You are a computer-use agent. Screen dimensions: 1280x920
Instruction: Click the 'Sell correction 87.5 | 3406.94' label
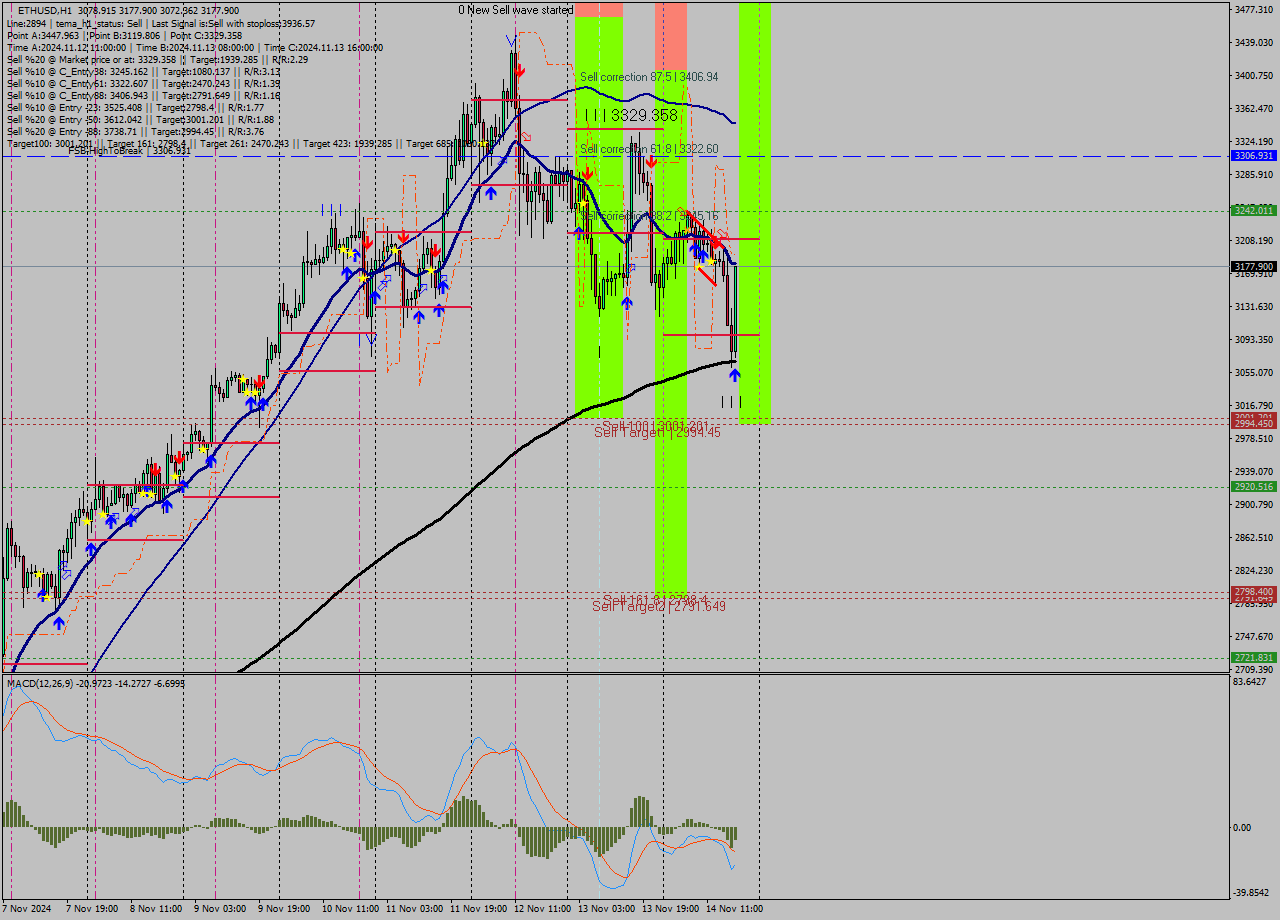[649, 76]
